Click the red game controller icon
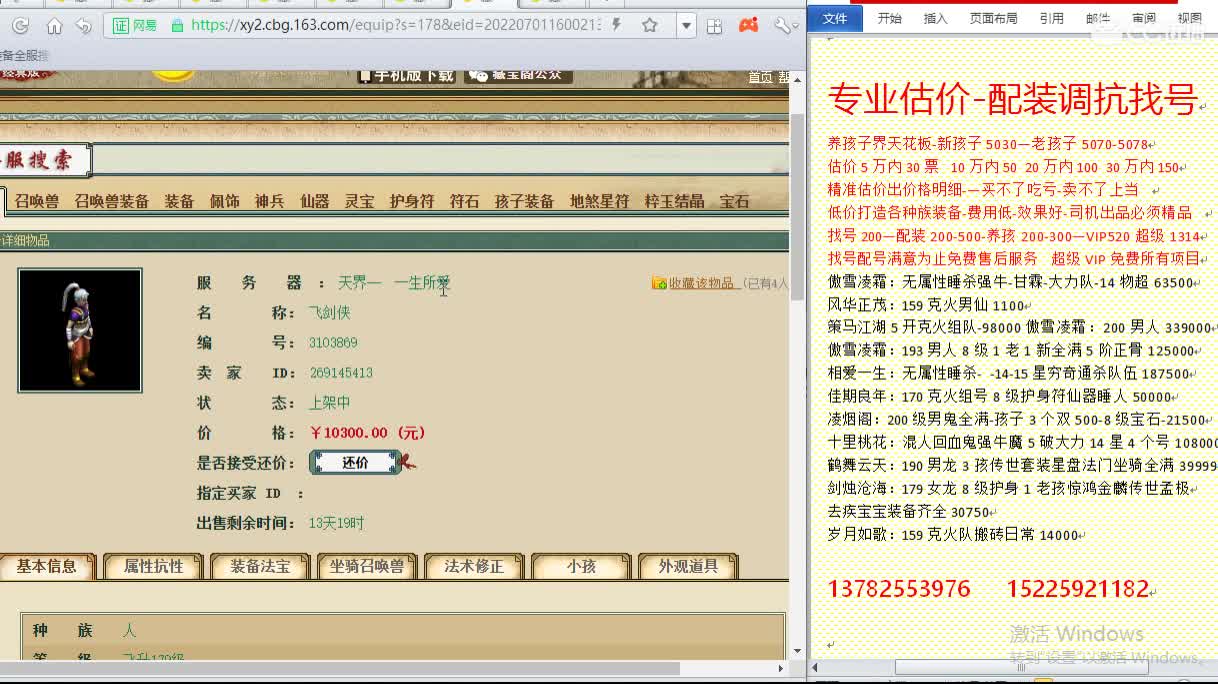The width and height of the screenshot is (1218, 684). point(748,26)
